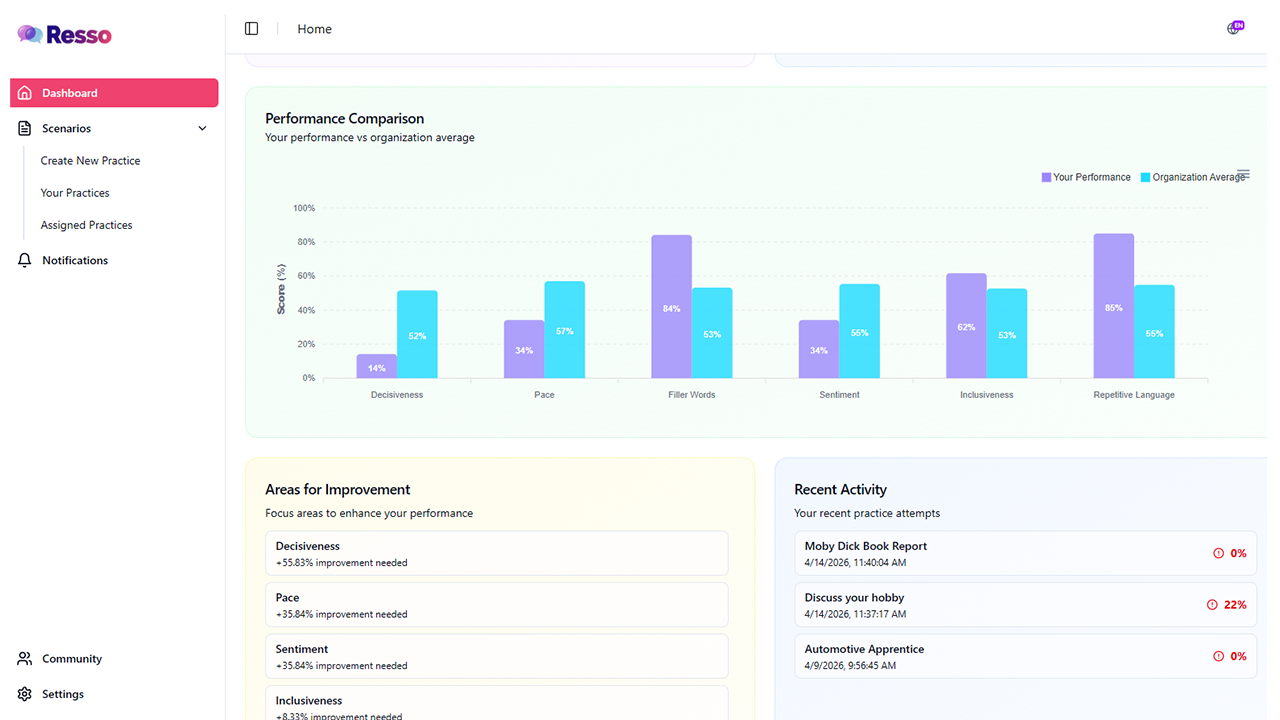Select the Decisiveness improvement card
The image size is (1280, 720).
pos(497,553)
